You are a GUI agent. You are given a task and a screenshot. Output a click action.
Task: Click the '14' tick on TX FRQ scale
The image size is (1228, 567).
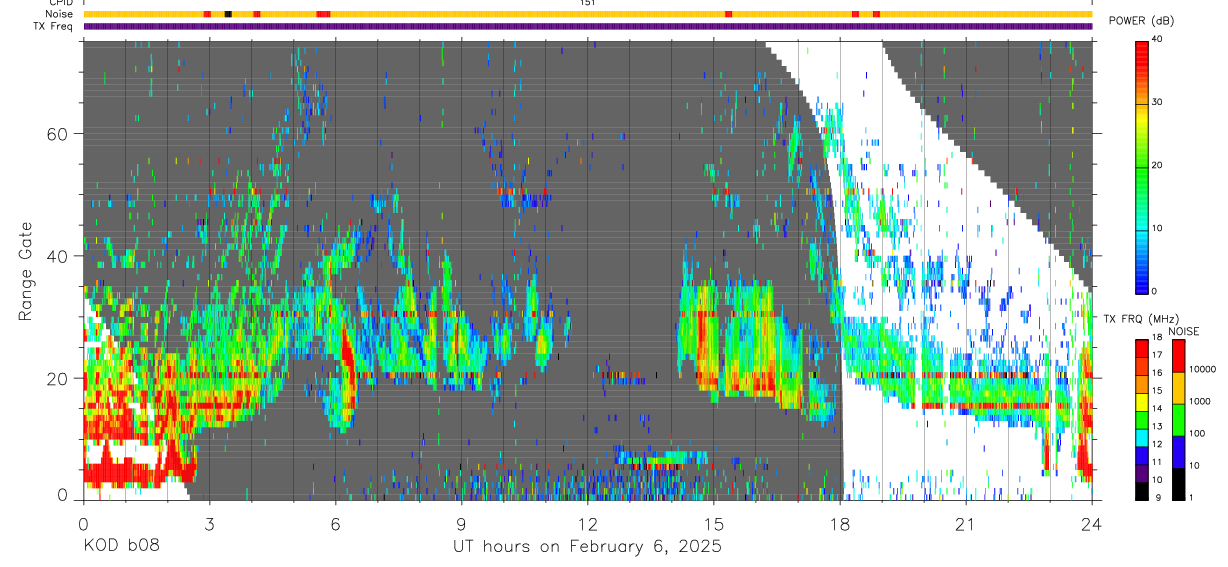[1156, 408]
